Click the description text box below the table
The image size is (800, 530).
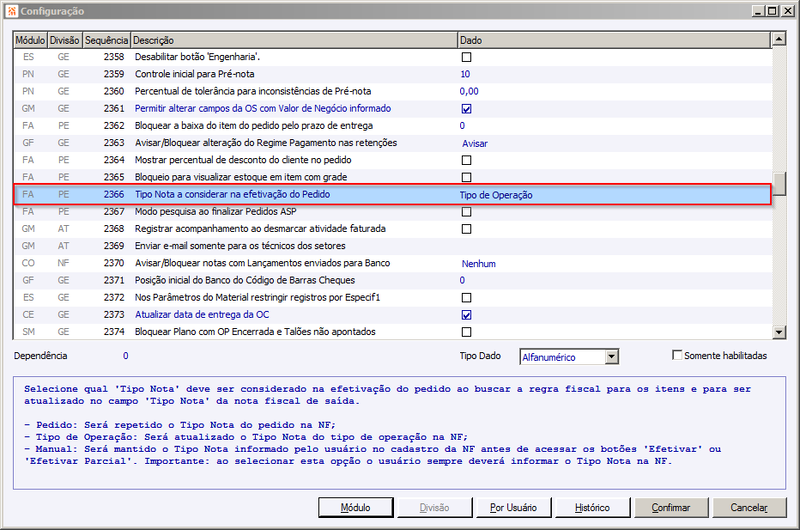(399, 433)
